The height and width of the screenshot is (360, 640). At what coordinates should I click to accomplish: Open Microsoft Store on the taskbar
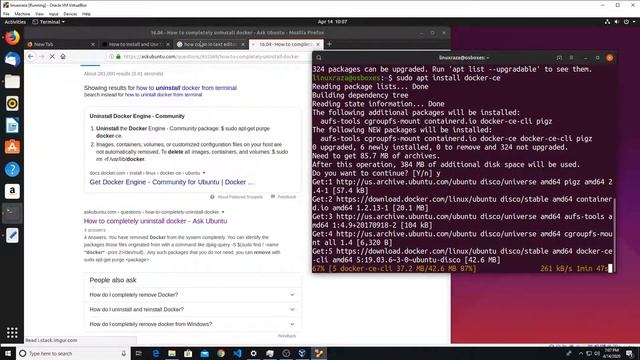point(188,353)
